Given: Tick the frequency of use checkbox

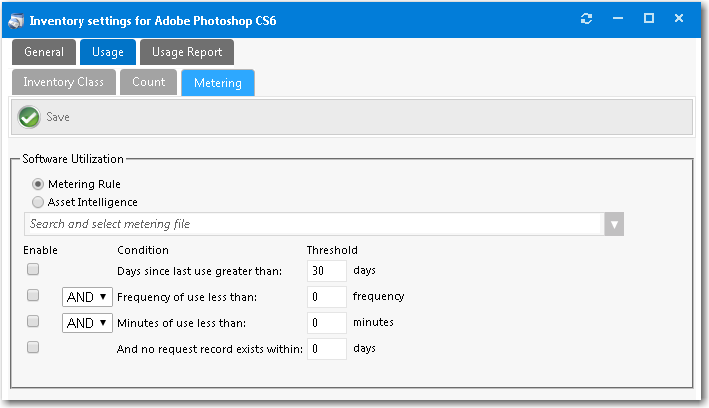Looking at the screenshot, I should pos(33,296).
